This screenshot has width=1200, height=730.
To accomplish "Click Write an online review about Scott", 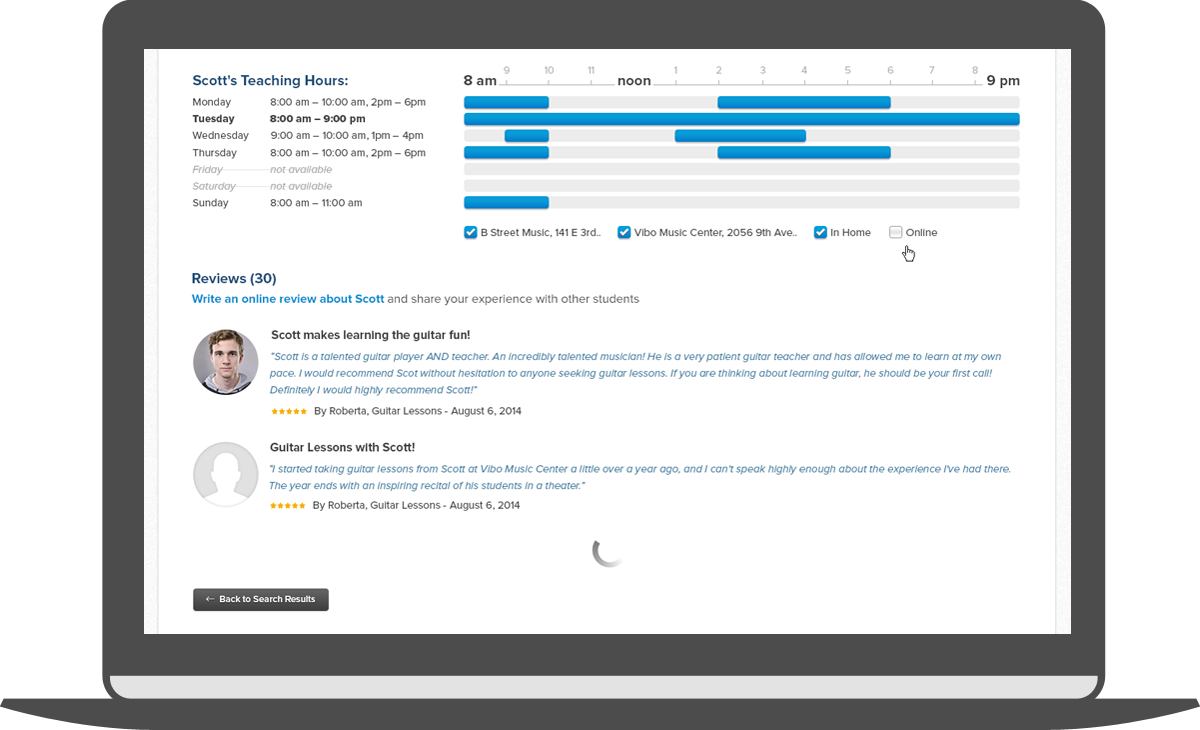I will (x=288, y=299).
